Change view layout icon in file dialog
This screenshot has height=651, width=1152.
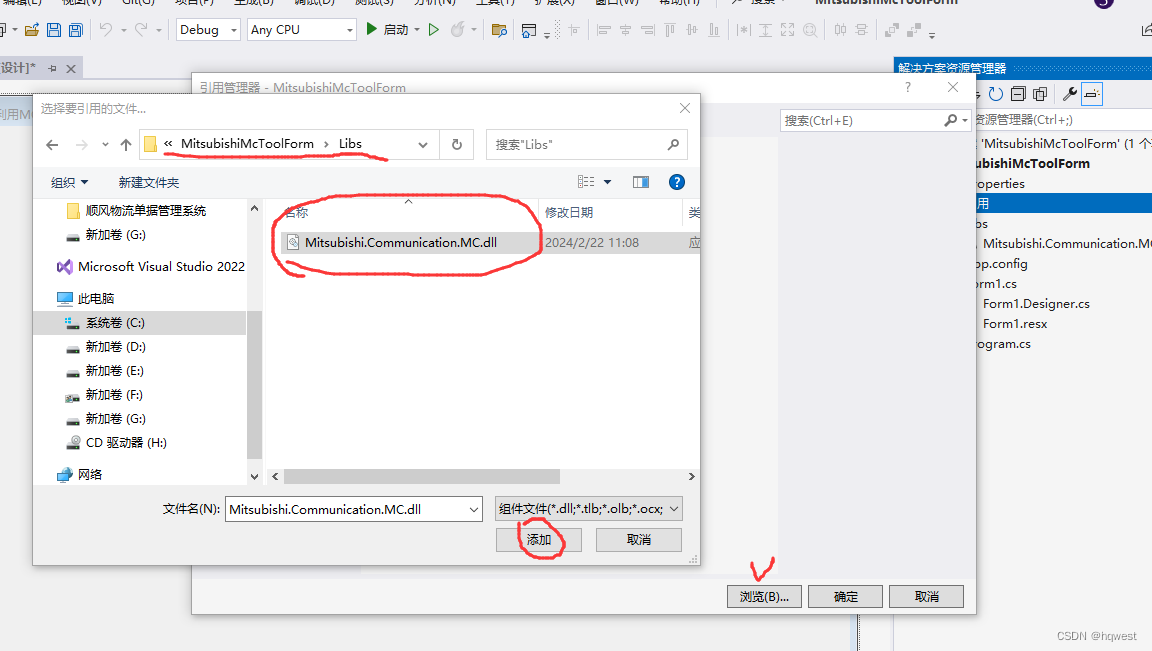click(586, 182)
